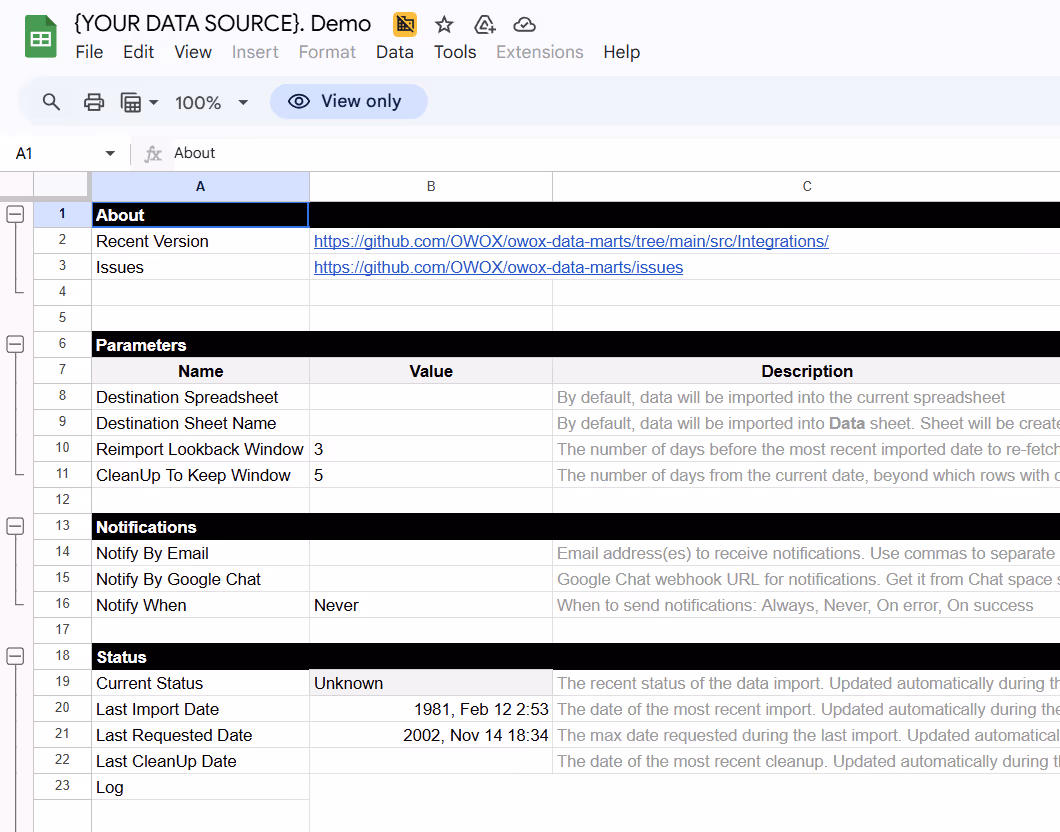This screenshot has height=832, width=1060.
Task: Select the Last CleanUp Date cell
Action: (x=201, y=761)
